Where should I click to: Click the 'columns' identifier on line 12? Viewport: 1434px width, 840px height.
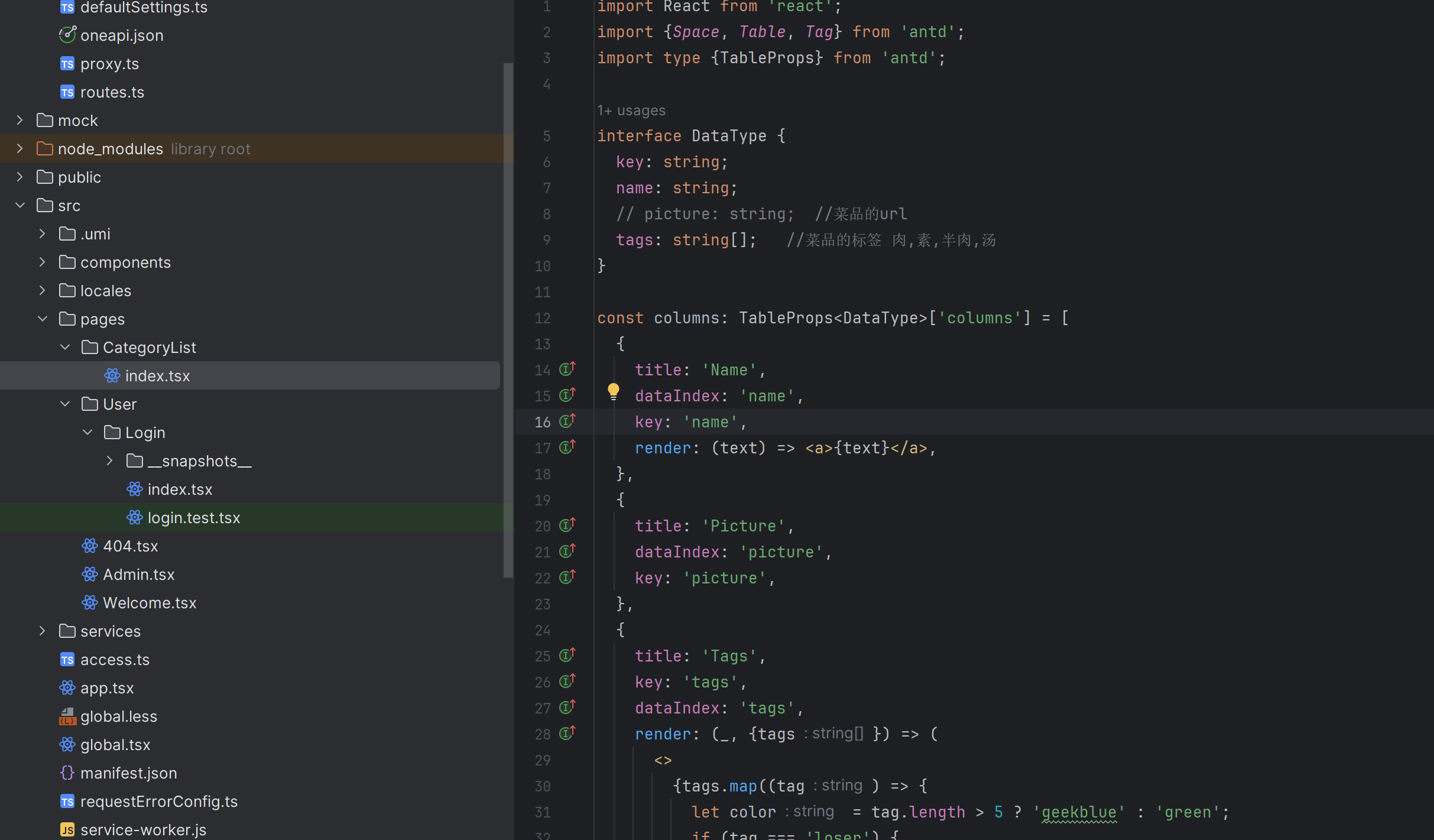tap(686, 318)
